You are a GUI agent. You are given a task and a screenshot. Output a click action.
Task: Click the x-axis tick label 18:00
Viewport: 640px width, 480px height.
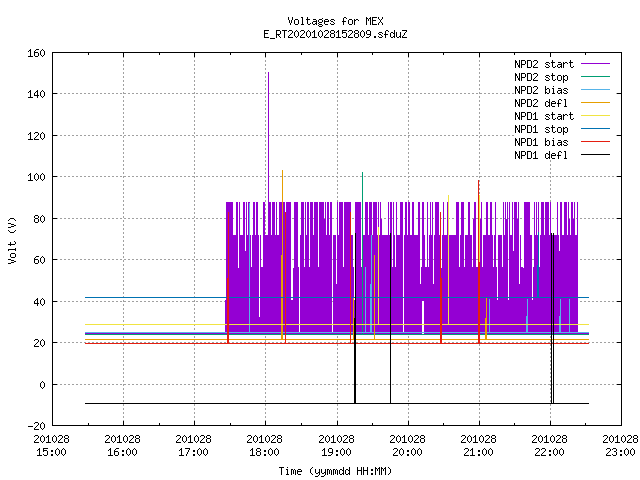(264, 452)
